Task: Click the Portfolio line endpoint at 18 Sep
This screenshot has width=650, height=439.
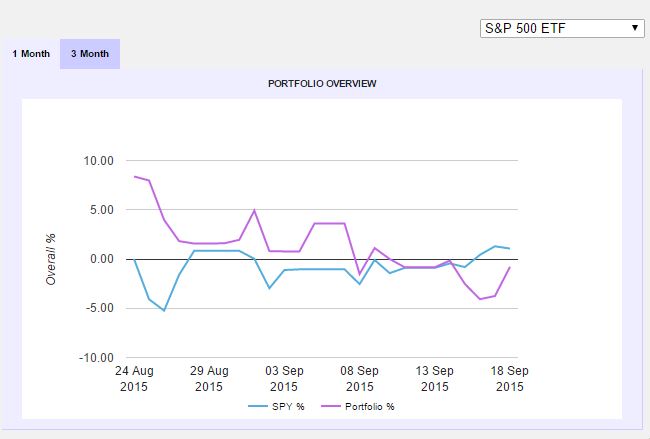Action: [x=509, y=267]
